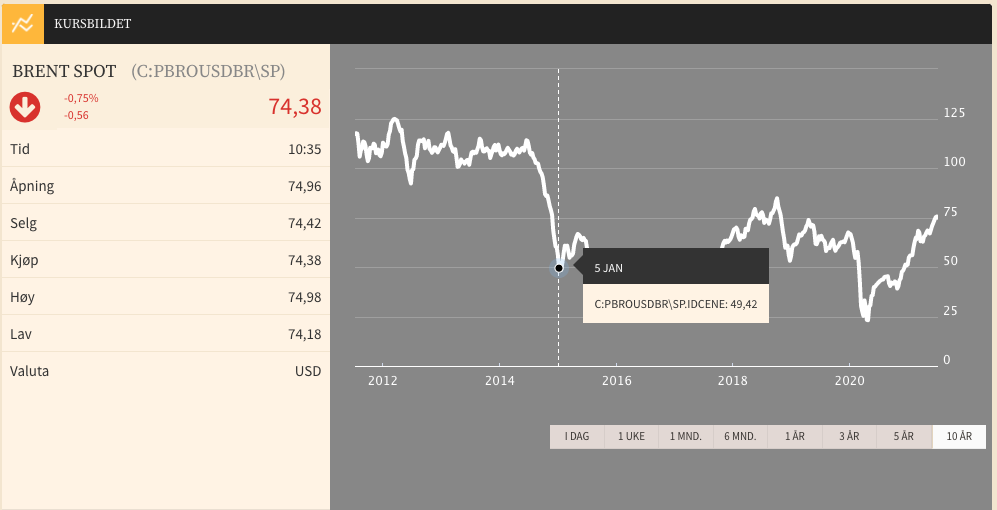Screen dimensions: 997x510
Task: Switch to the 1 ÅR view
Action: coord(795,437)
